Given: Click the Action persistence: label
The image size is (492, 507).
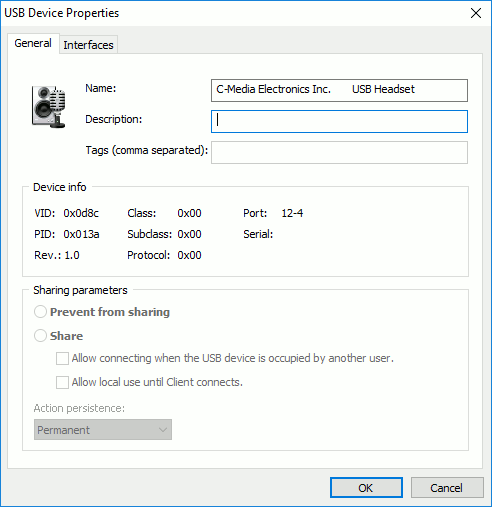Looking at the screenshot, I should (79, 408).
